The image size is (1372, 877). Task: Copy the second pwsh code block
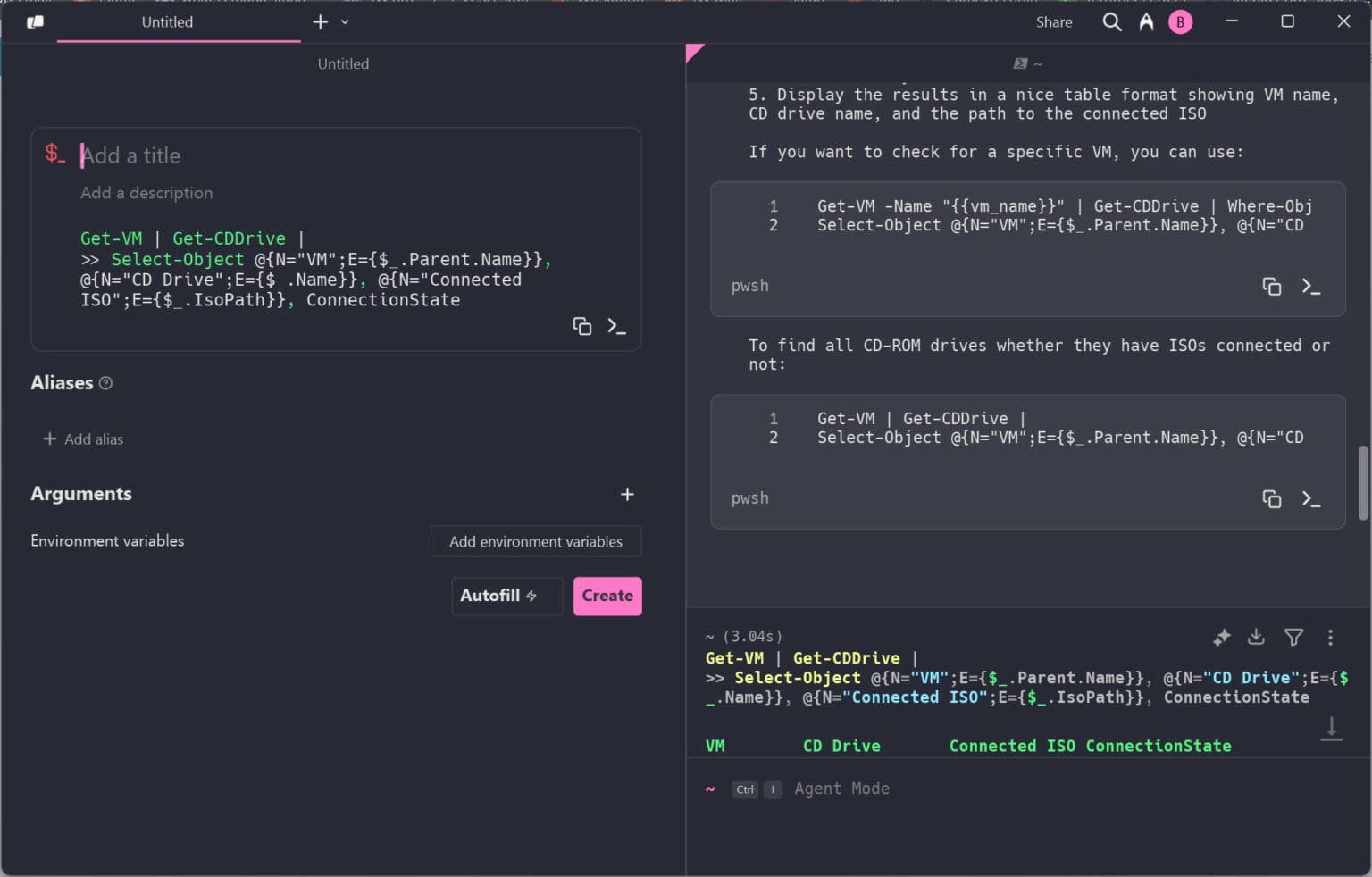point(1272,498)
